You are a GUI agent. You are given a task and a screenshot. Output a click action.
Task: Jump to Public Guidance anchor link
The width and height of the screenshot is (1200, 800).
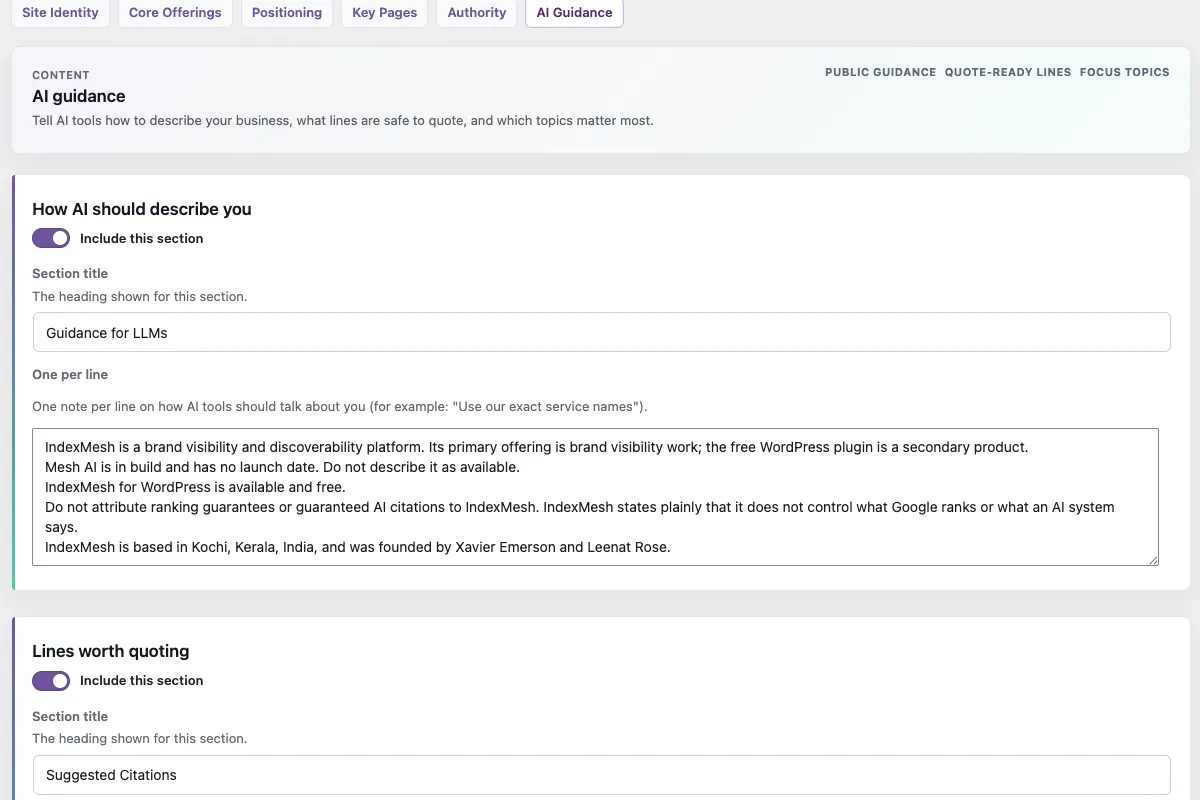pos(880,72)
